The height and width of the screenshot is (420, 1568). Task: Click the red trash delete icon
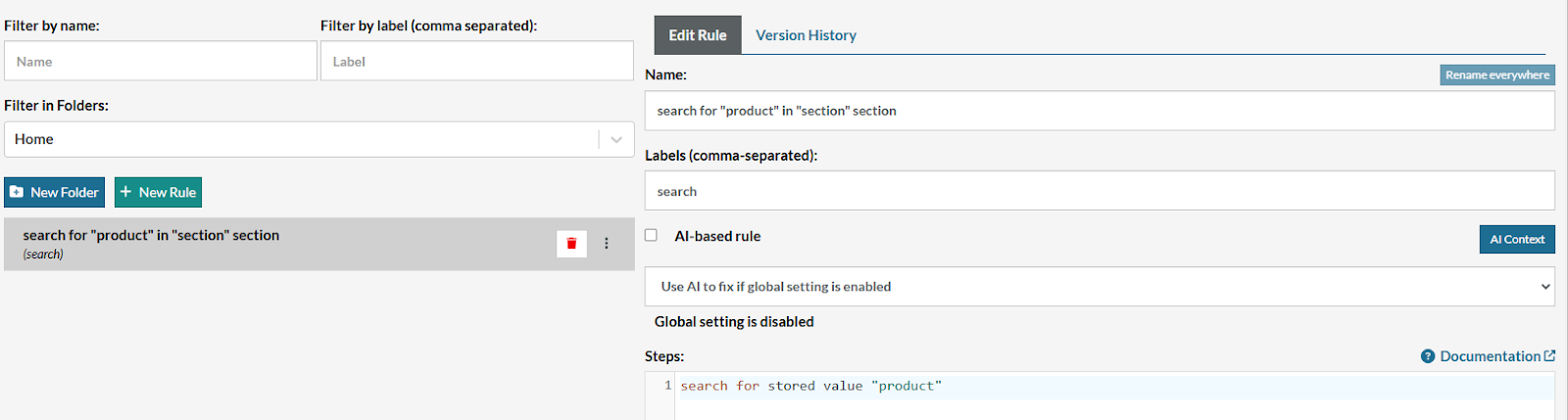click(571, 244)
